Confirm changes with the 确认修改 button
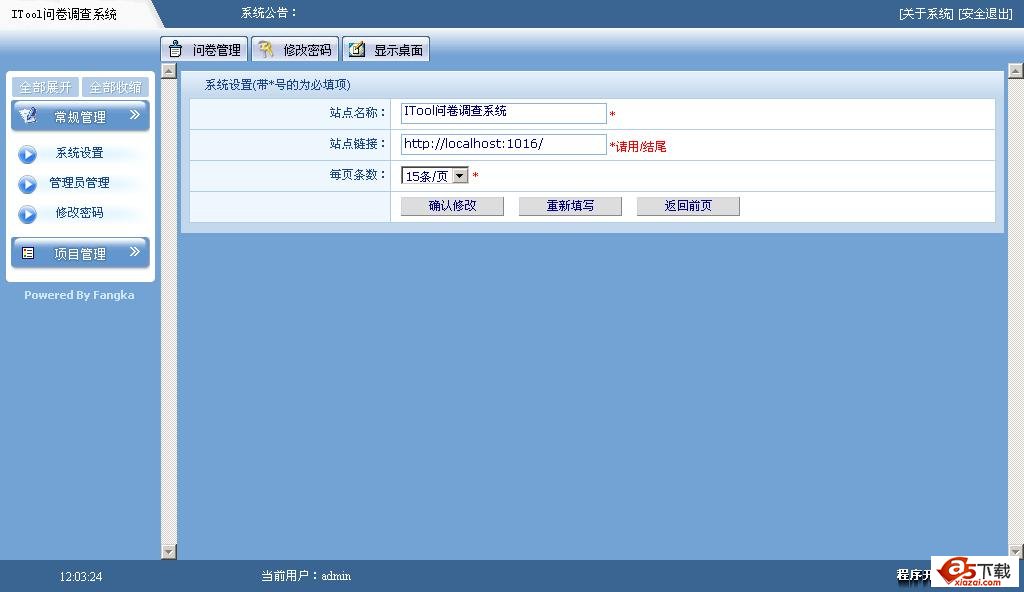 pos(450,206)
